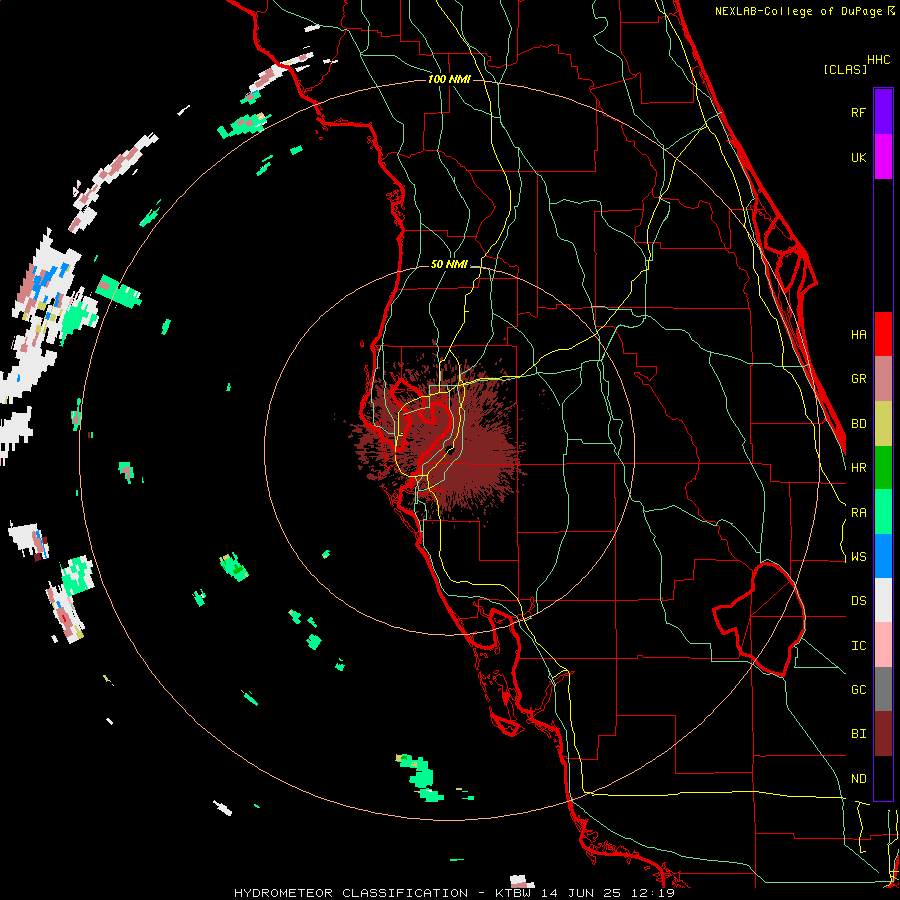The height and width of the screenshot is (900, 900).
Task: Click the RA light green legend swatch
Action: (x=883, y=512)
